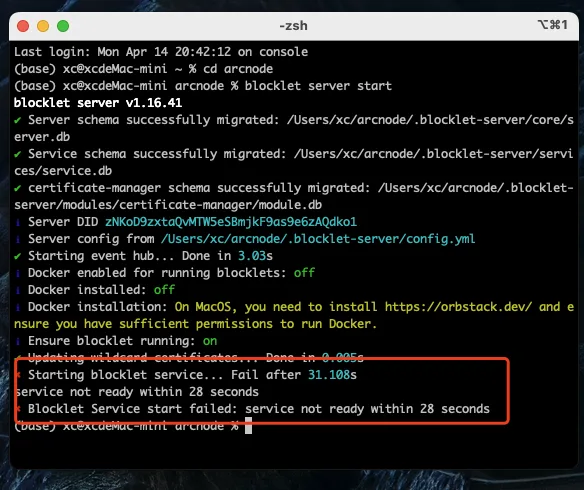Screen dimensions: 584x490
Task: Click the red X beside Starting blocklet service
Action: (18, 375)
